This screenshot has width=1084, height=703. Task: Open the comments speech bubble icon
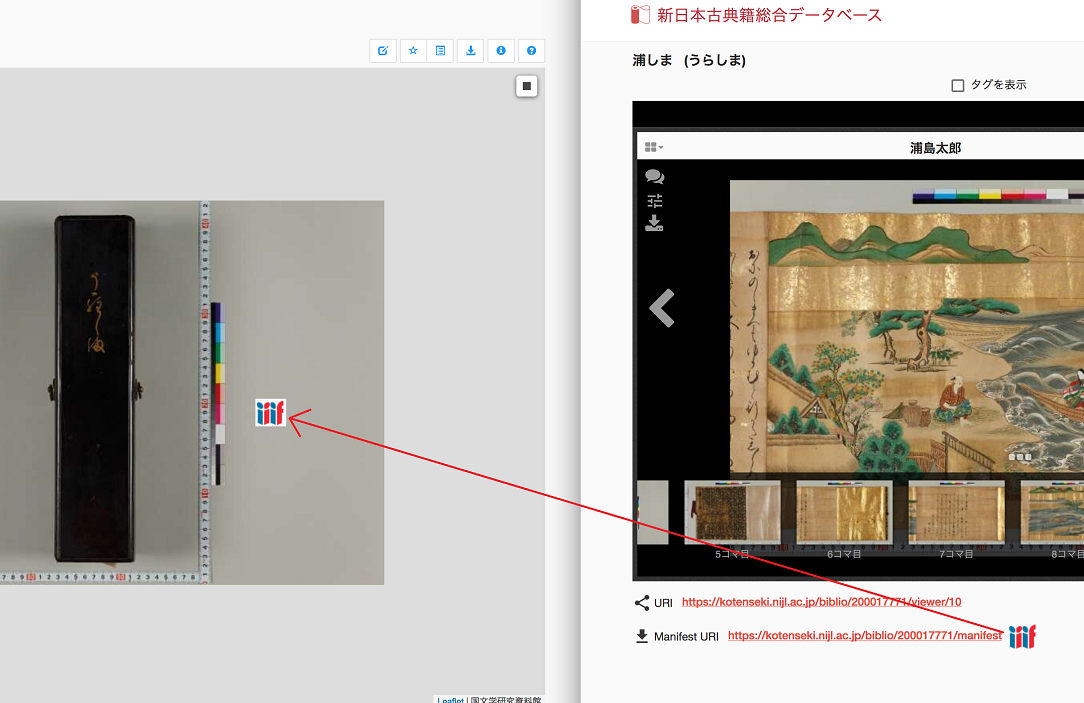[x=655, y=177]
